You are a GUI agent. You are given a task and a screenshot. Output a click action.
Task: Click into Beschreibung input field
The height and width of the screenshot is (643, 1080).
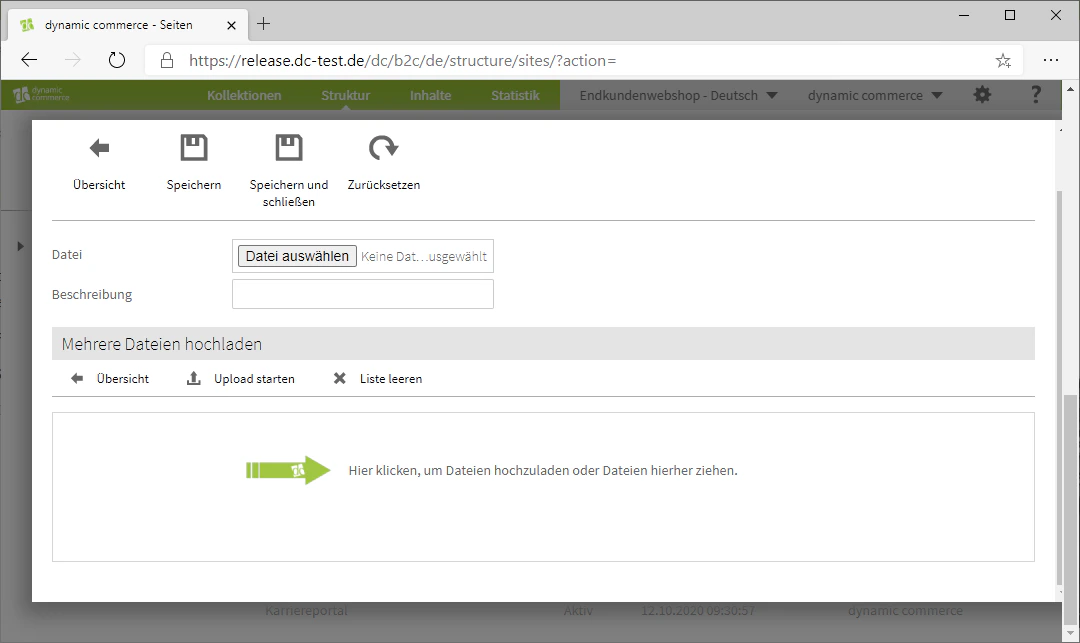click(x=362, y=294)
